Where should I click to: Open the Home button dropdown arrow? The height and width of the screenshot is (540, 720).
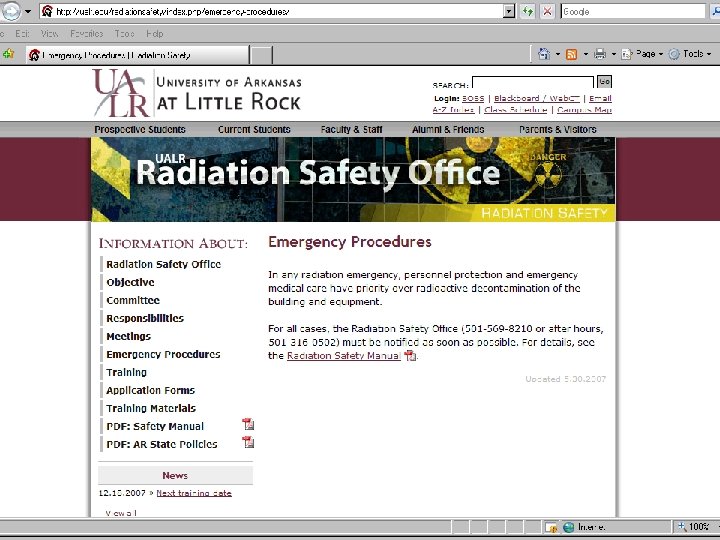pos(558,54)
